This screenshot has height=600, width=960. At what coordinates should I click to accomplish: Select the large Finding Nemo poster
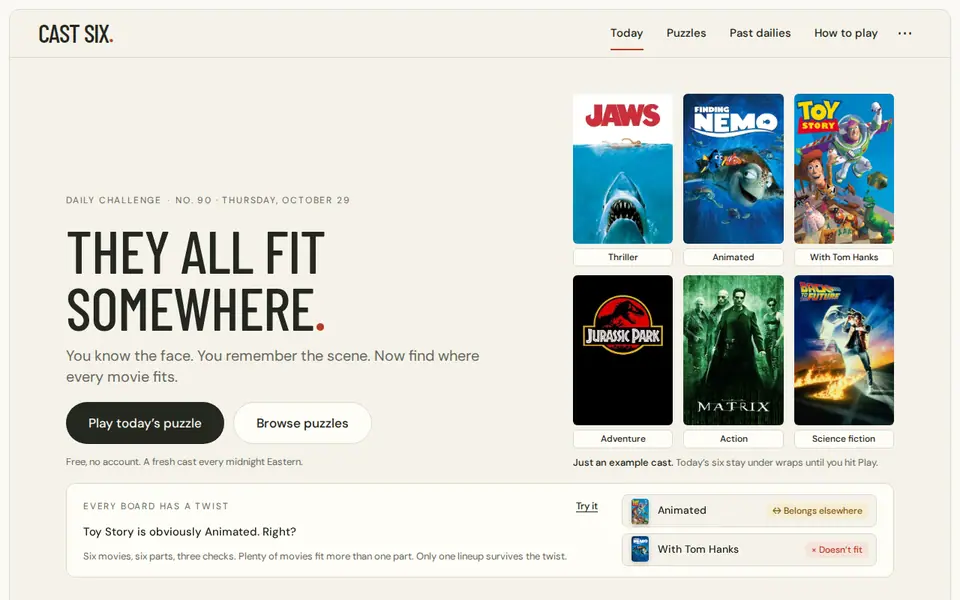733,169
